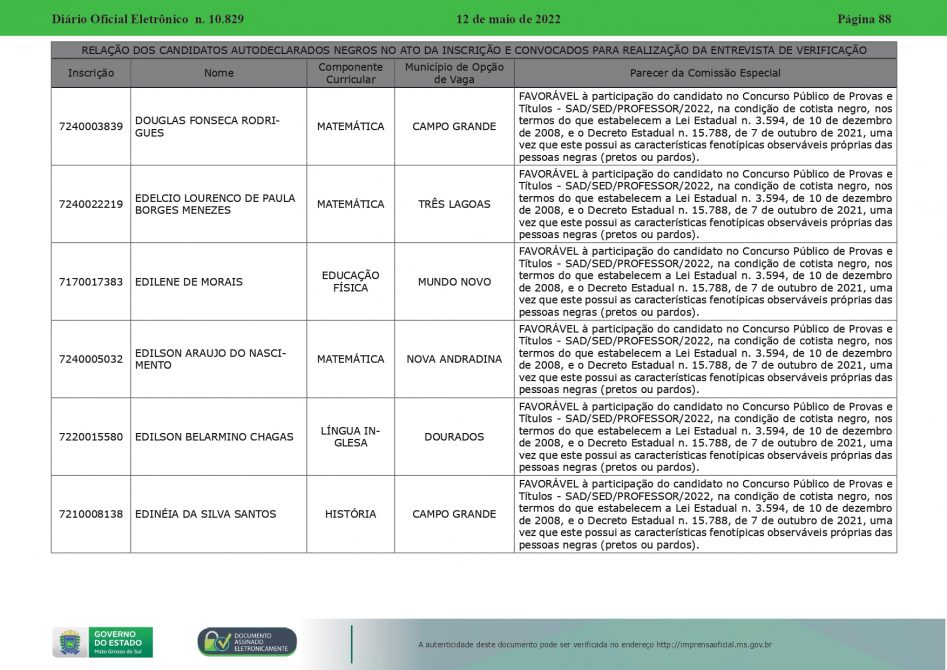The height and width of the screenshot is (670, 947).
Task: Open the imprensaoficial.ms.gov.br link in footer
Action: click(713, 644)
